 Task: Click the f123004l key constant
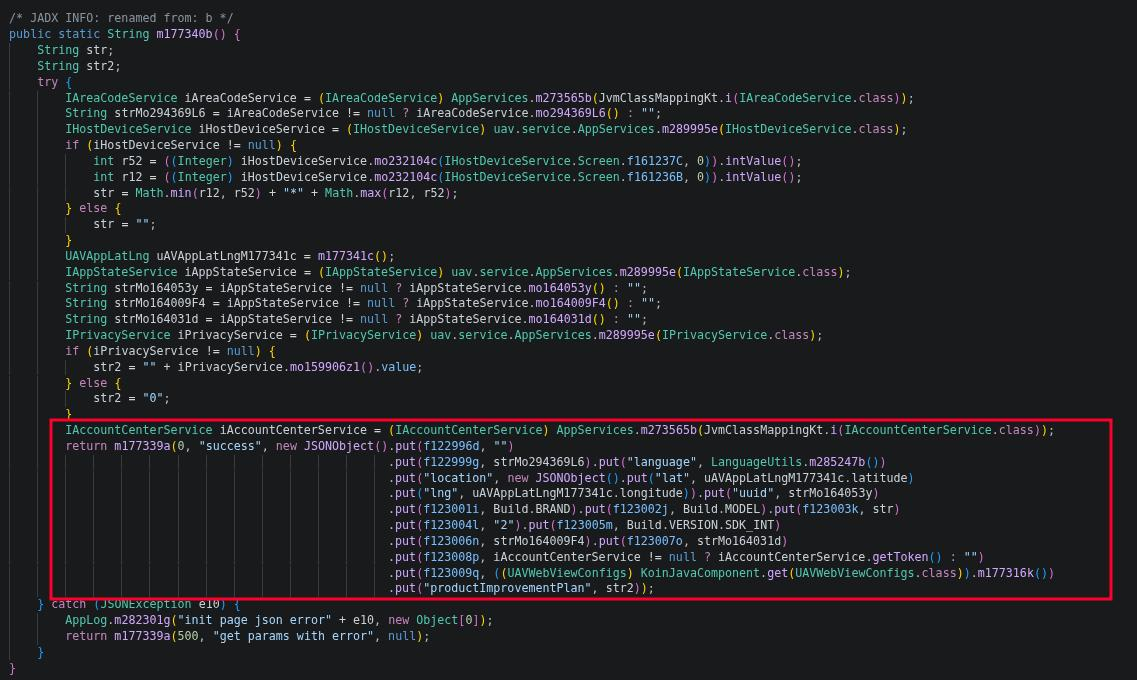point(452,525)
